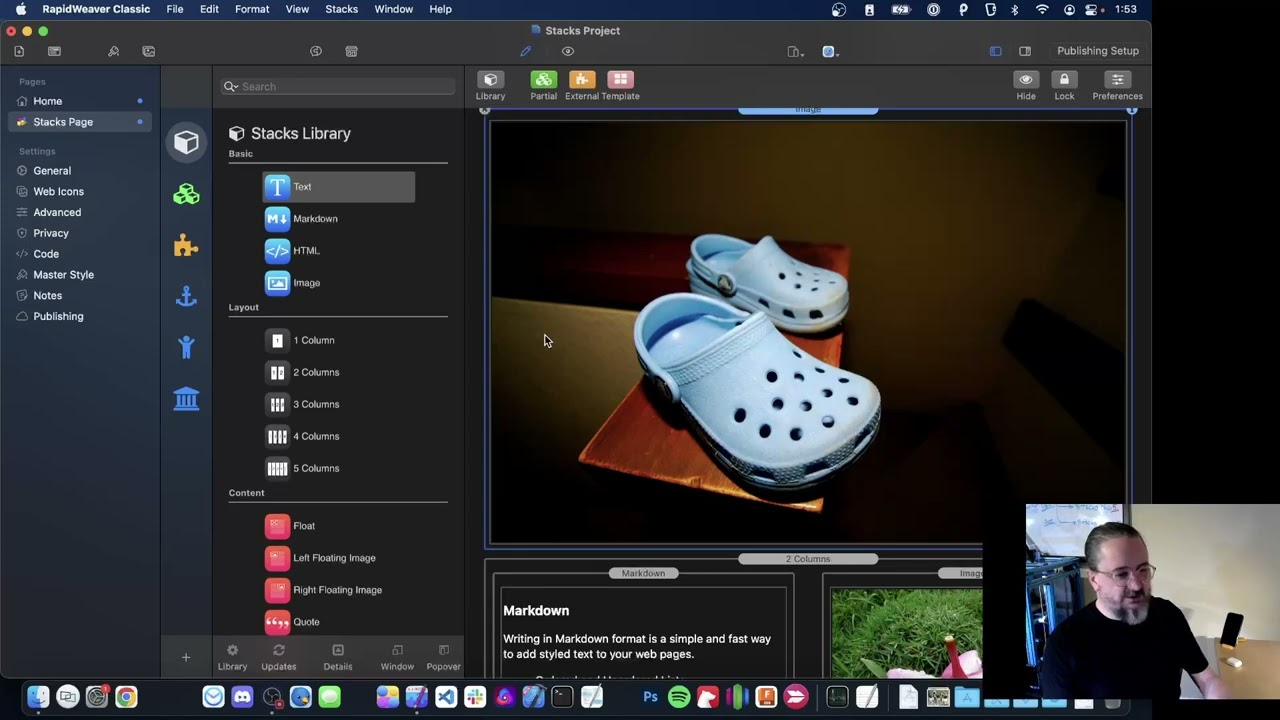
Task: Open the browser preview dropdown
Action: pyautogui.click(x=829, y=51)
